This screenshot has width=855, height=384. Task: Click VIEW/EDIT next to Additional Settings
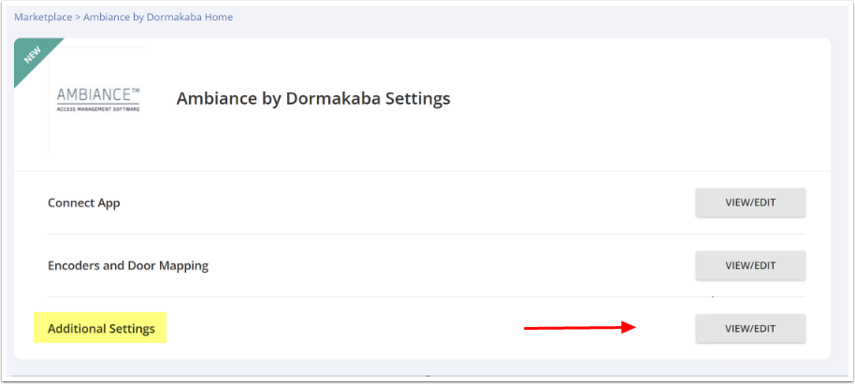(750, 328)
